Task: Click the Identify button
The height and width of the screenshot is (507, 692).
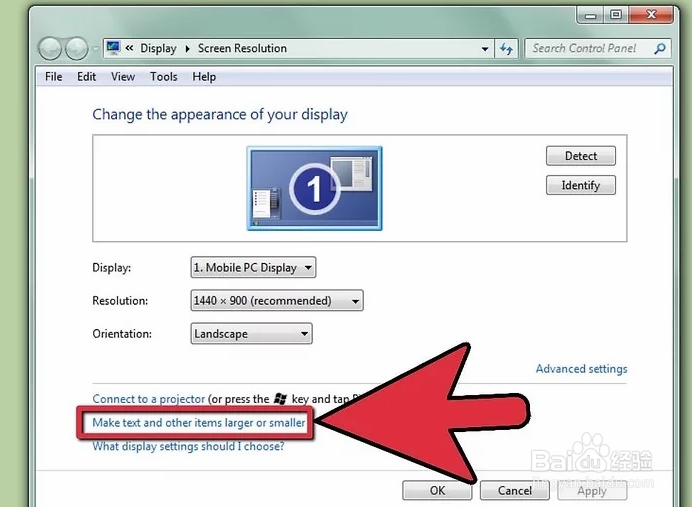Action: pyautogui.click(x=581, y=185)
